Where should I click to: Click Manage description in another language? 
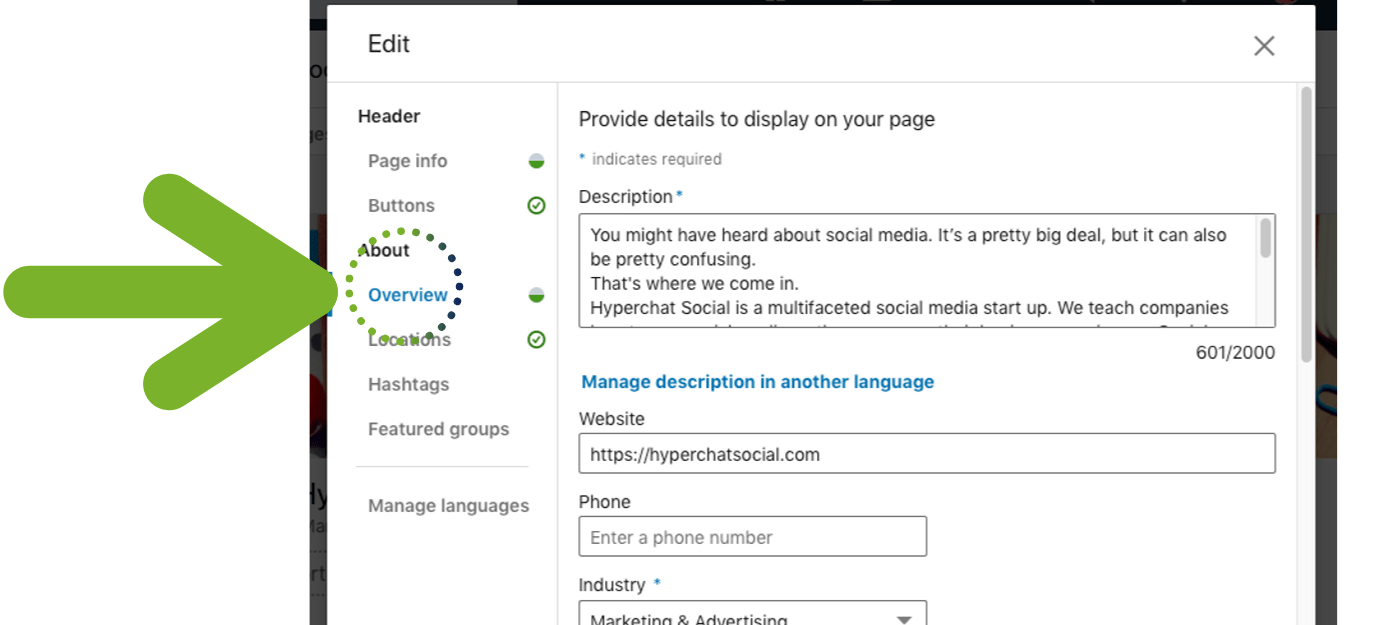(758, 382)
